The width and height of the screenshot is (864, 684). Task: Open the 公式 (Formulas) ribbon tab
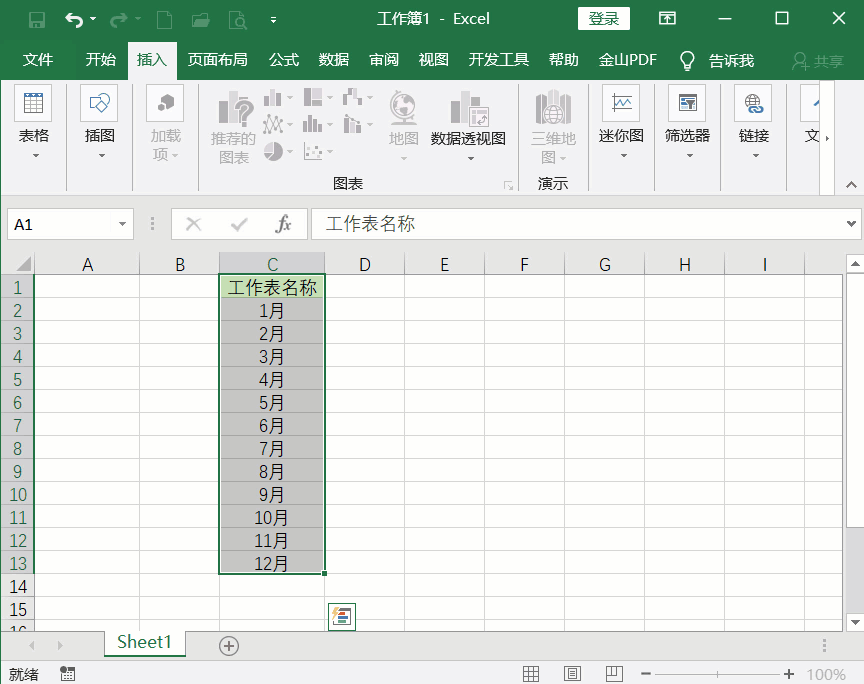284,60
